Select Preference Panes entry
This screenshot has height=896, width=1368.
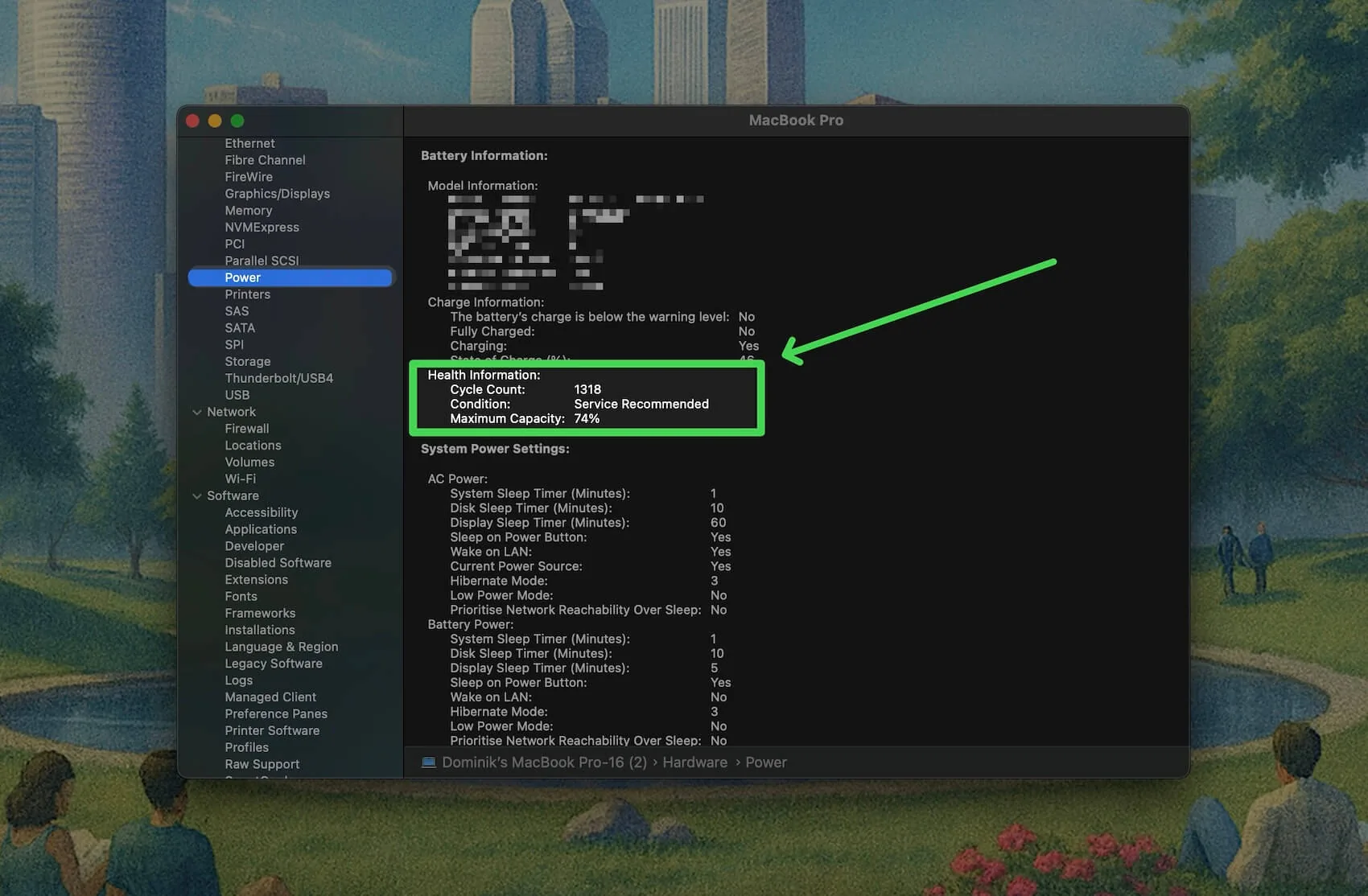(x=276, y=714)
